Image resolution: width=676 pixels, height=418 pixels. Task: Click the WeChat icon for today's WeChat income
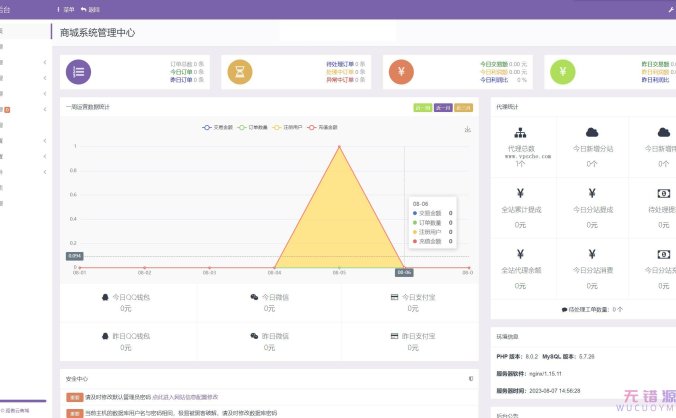coord(254,297)
